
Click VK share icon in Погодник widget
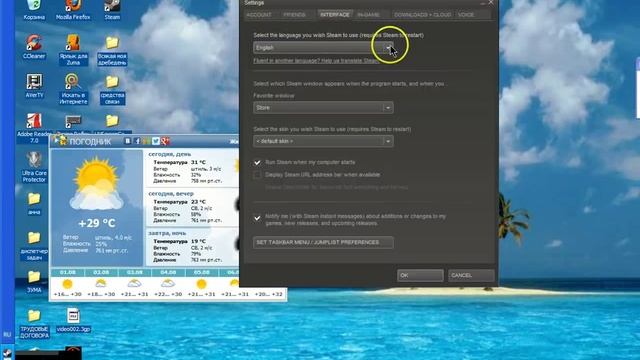click(x=128, y=141)
